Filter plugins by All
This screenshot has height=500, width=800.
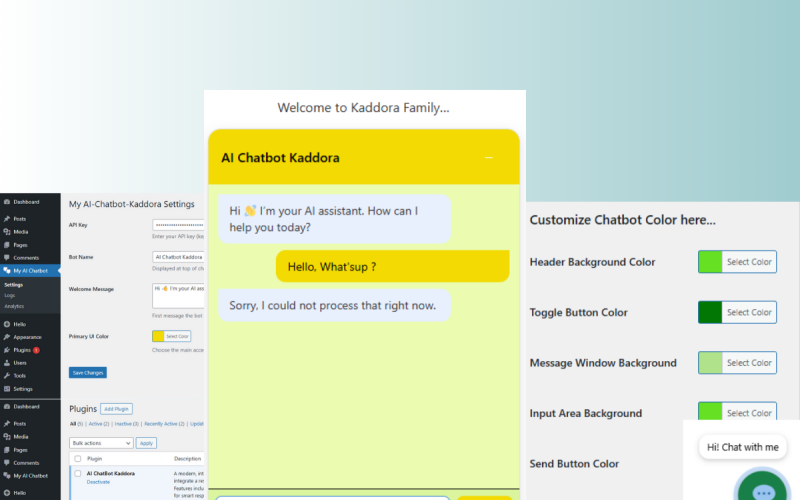(73, 424)
